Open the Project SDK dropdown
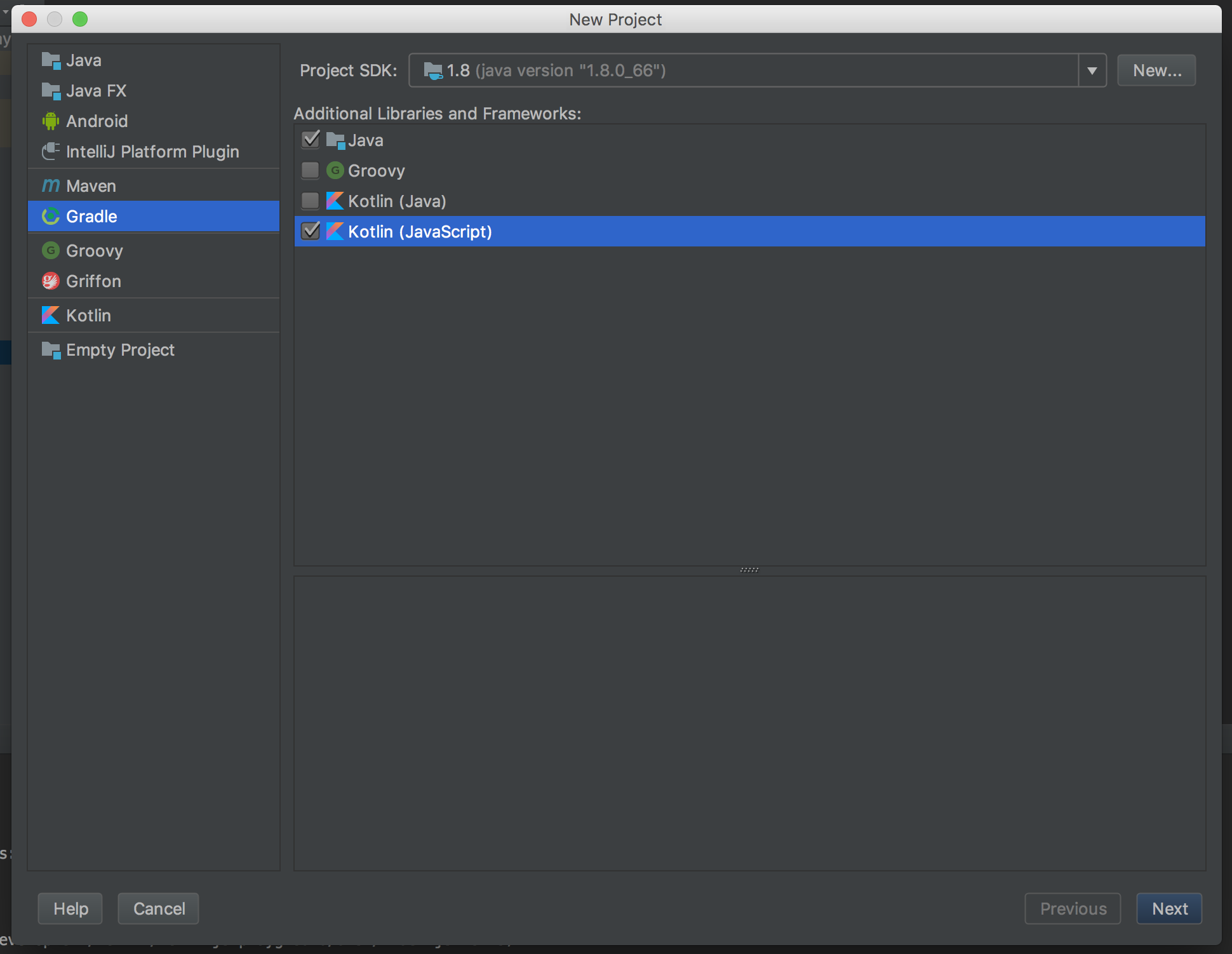Viewport: 1232px width, 954px height. click(x=1092, y=70)
